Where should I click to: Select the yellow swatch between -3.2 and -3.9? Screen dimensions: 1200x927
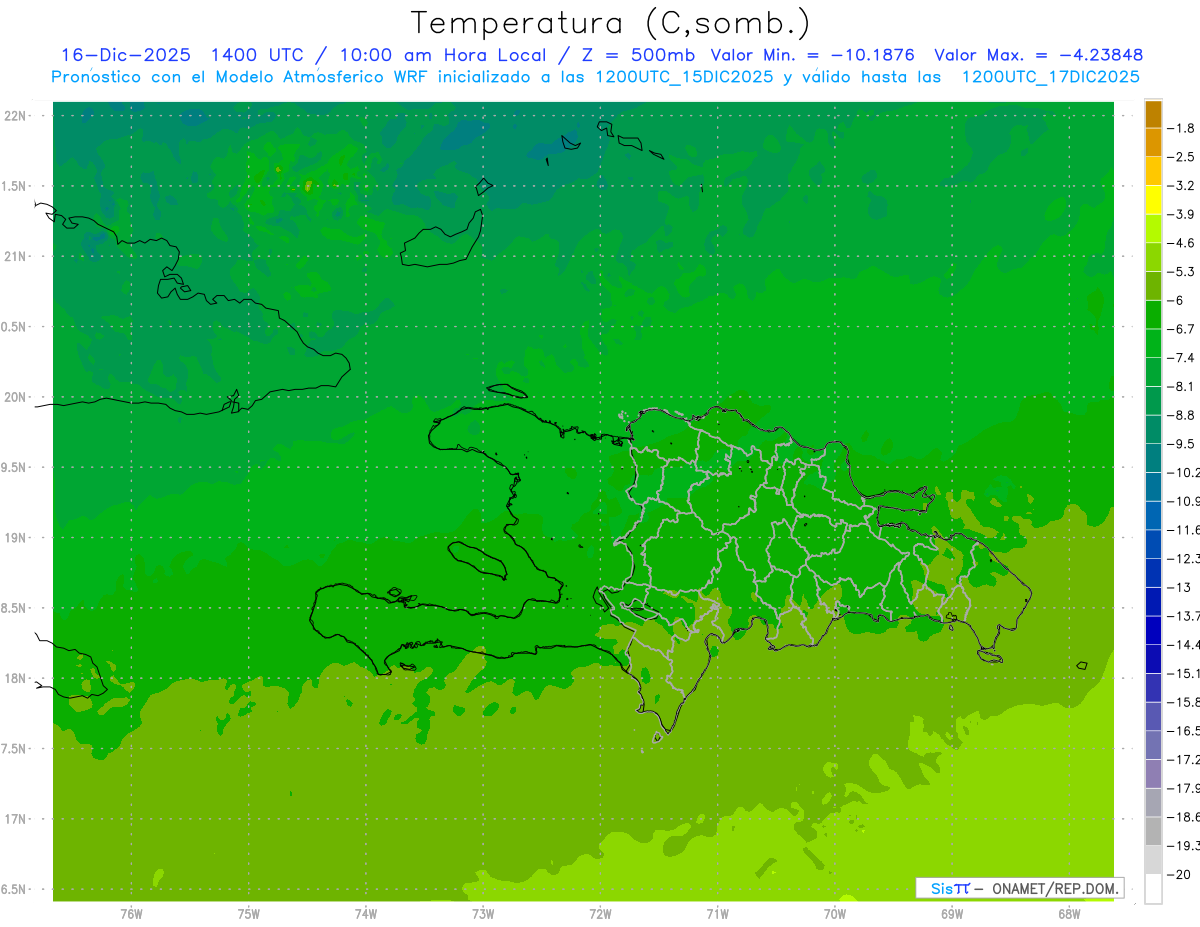pyautogui.click(x=1153, y=200)
